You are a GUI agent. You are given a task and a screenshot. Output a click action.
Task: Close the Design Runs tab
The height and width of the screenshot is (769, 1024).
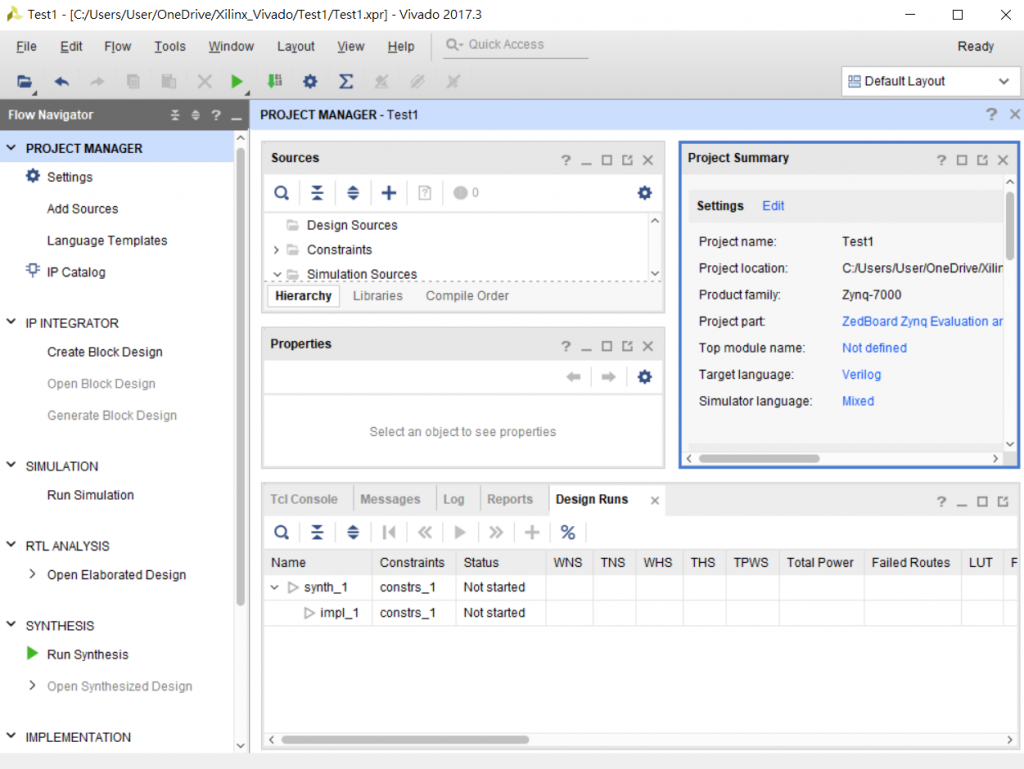(x=654, y=500)
